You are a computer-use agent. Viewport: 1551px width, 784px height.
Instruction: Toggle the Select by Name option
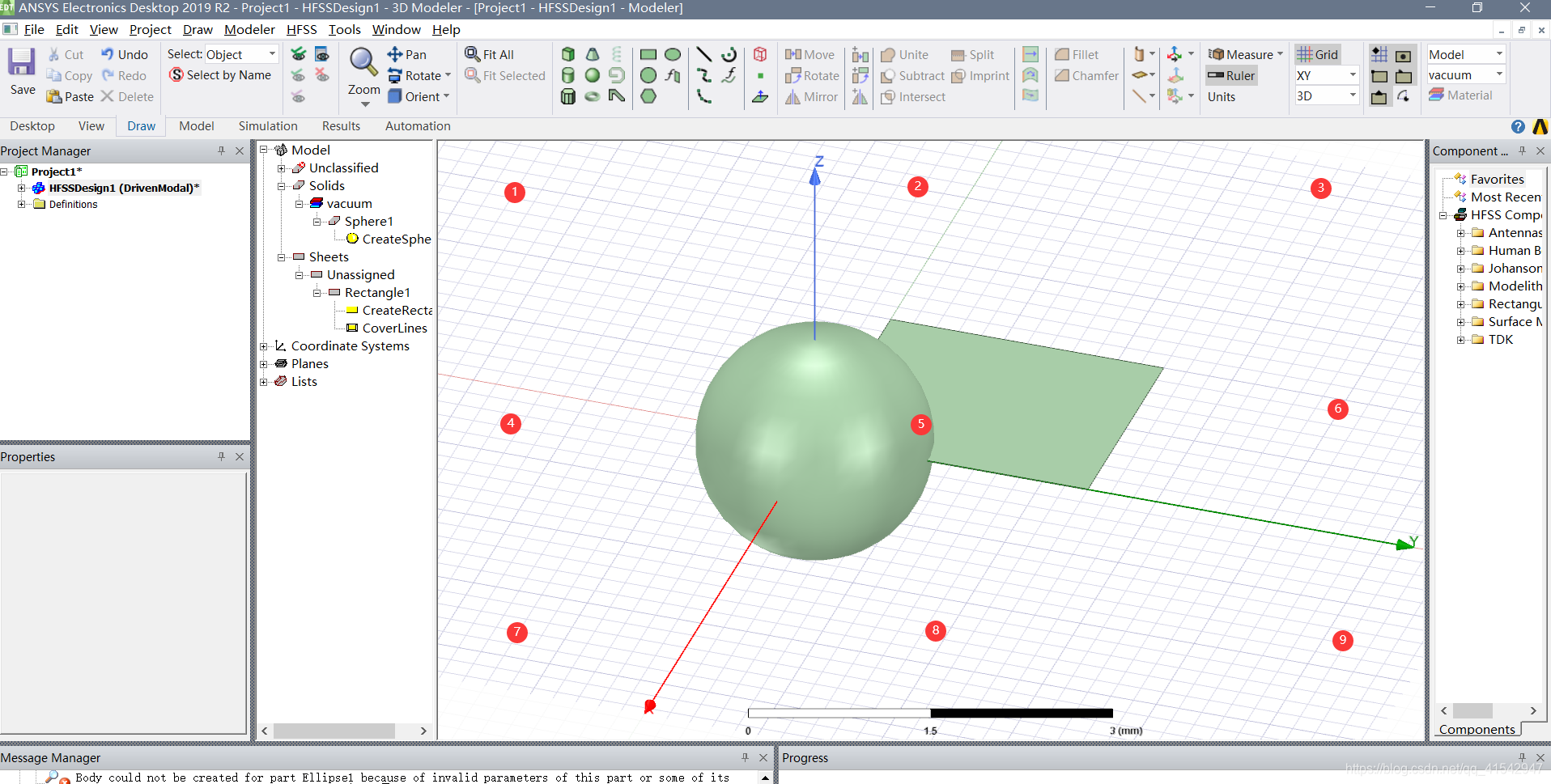[220, 75]
